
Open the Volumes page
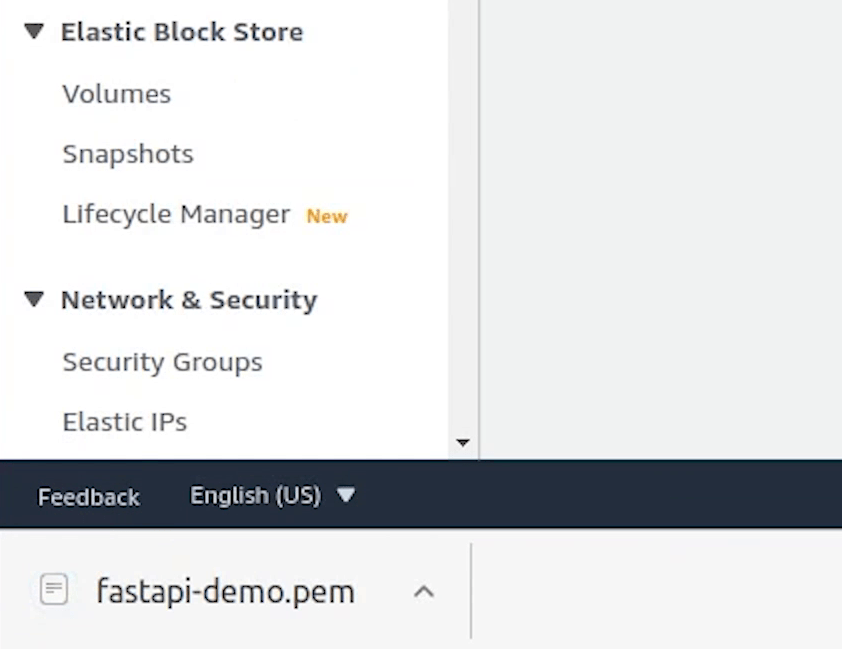coord(116,94)
